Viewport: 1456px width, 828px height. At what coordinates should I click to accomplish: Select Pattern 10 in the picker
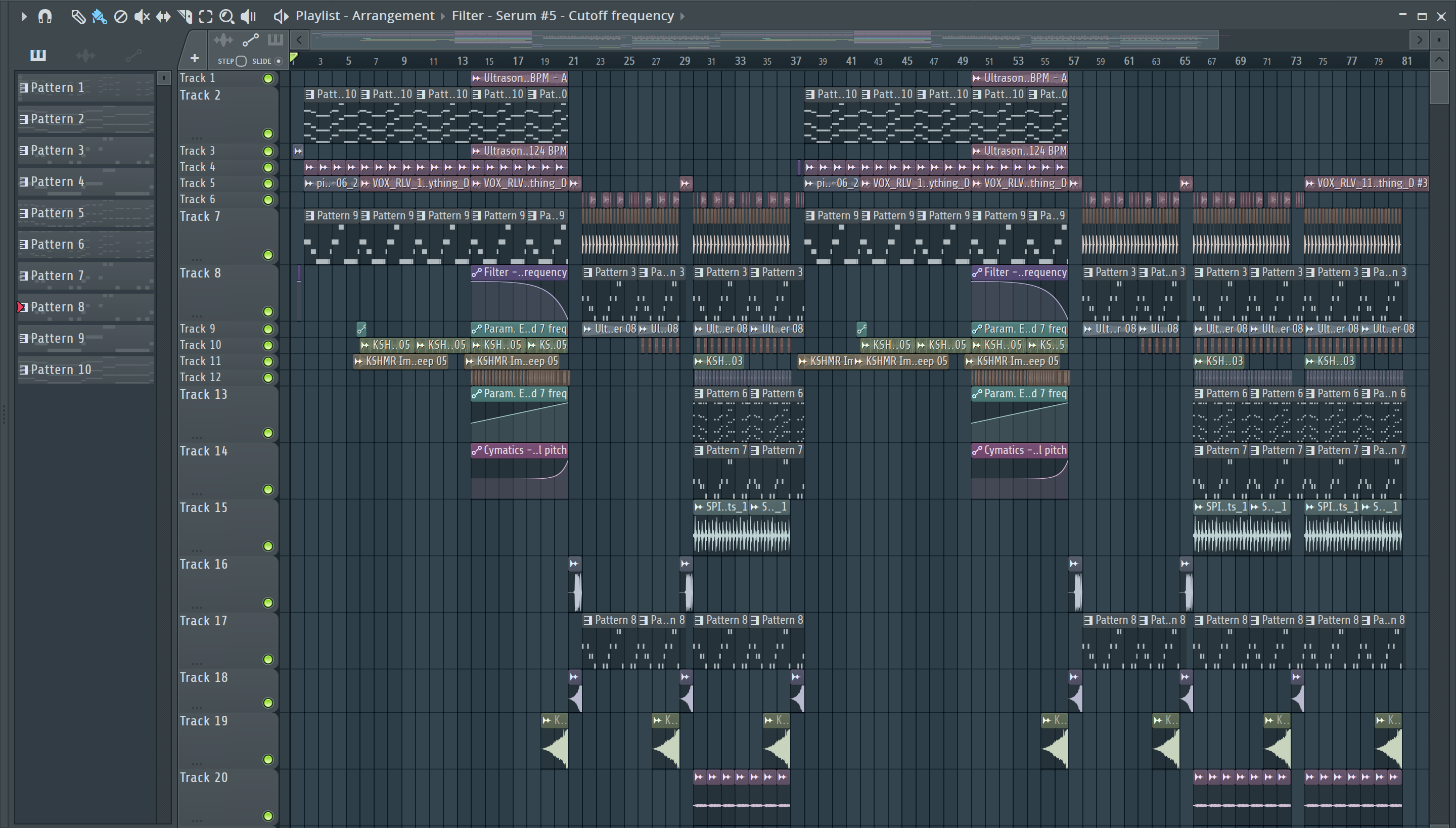[x=85, y=370]
